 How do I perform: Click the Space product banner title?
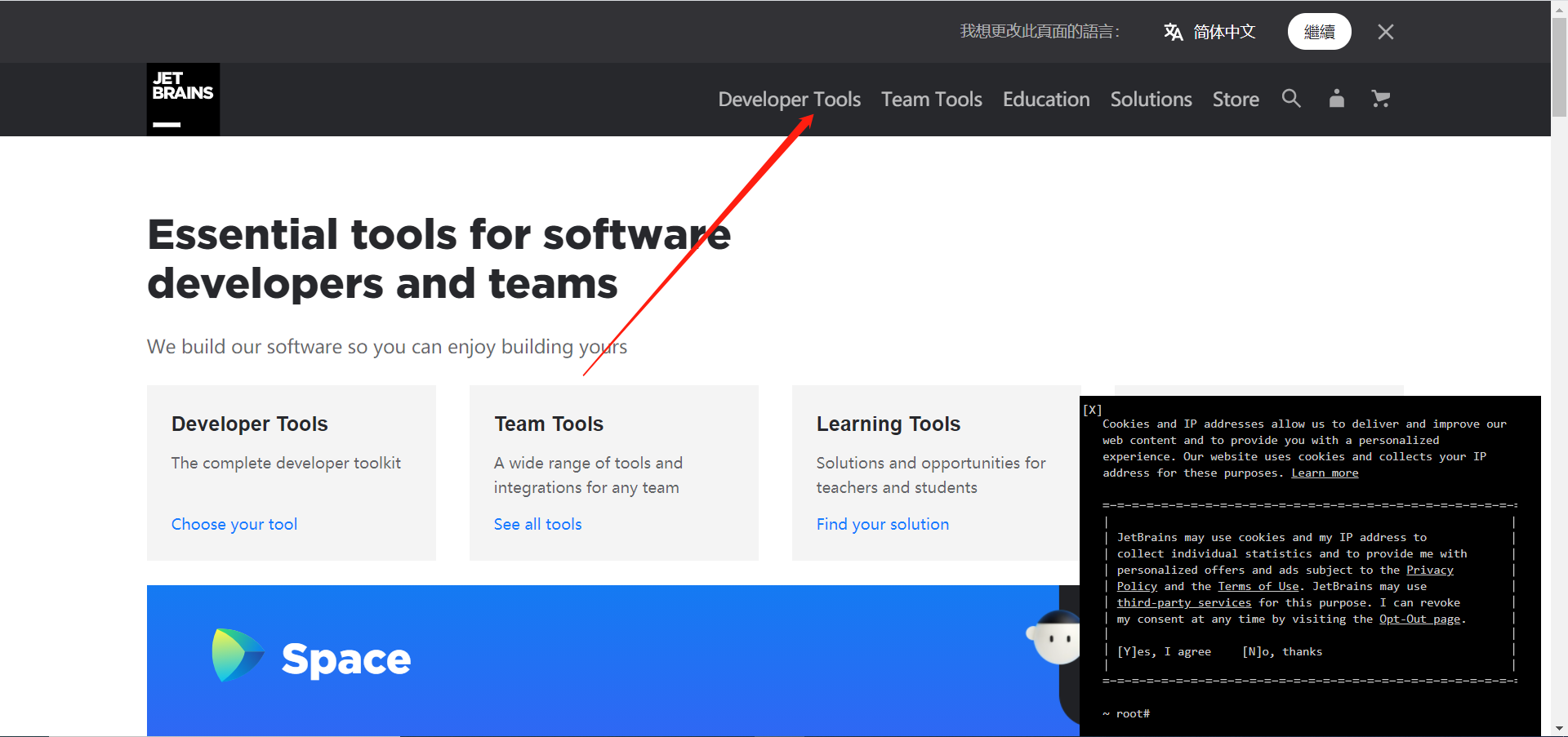(x=346, y=659)
